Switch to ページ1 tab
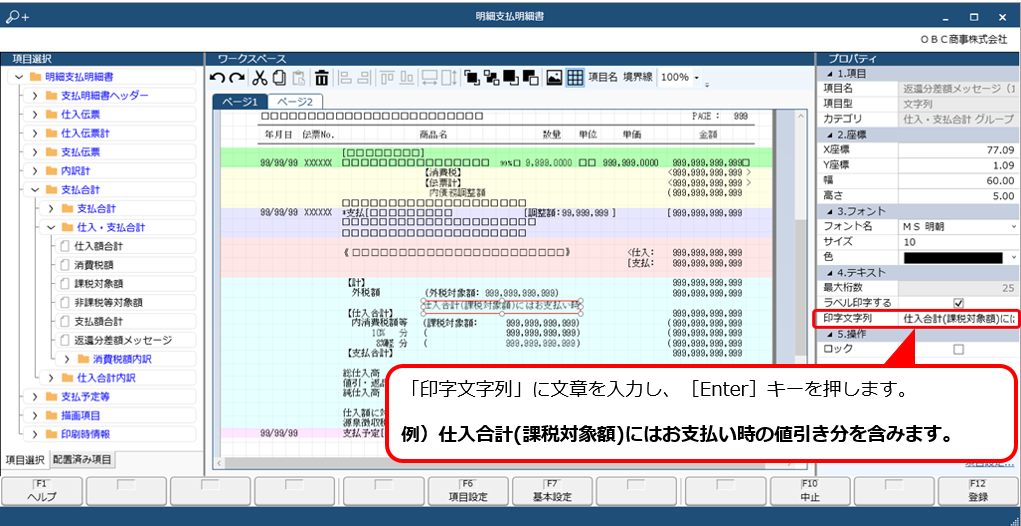This screenshot has width=1021, height=526. [240, 102]
